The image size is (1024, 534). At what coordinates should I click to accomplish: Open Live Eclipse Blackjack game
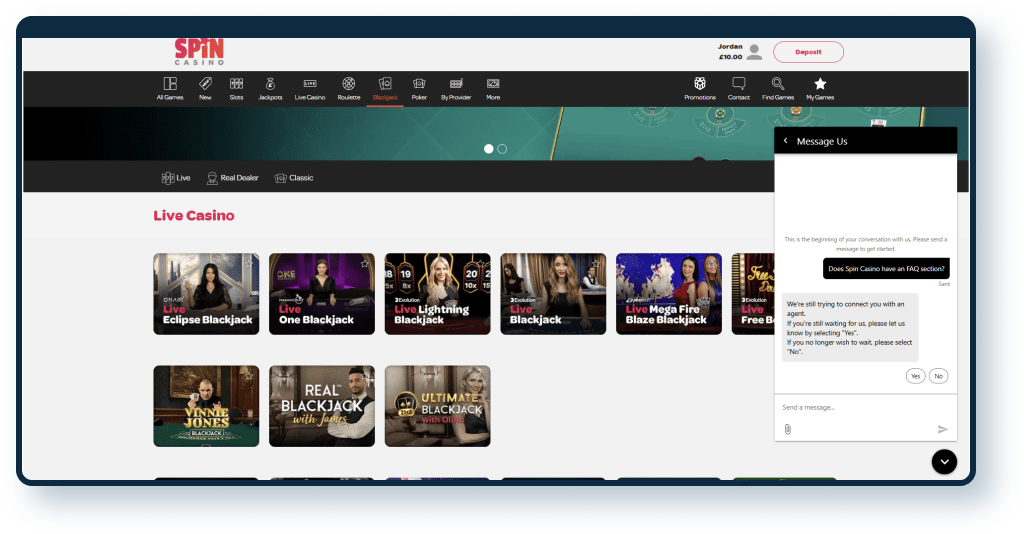pos(206,294)
